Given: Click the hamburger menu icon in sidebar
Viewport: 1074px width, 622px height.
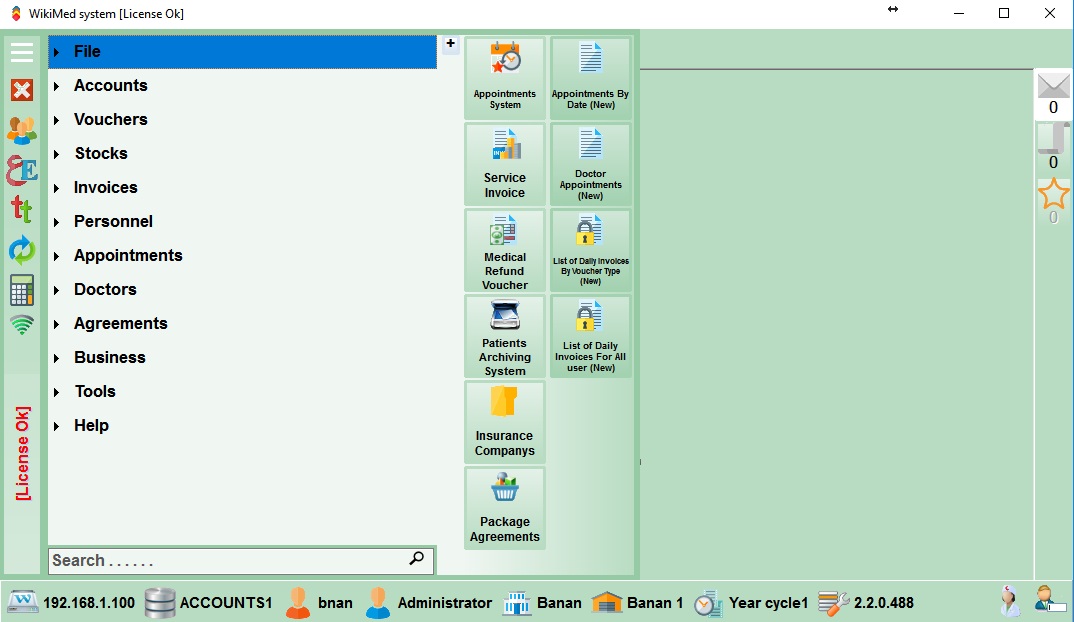Looking at the screenshot, I should pyautogui.click(x=22, y=52).
